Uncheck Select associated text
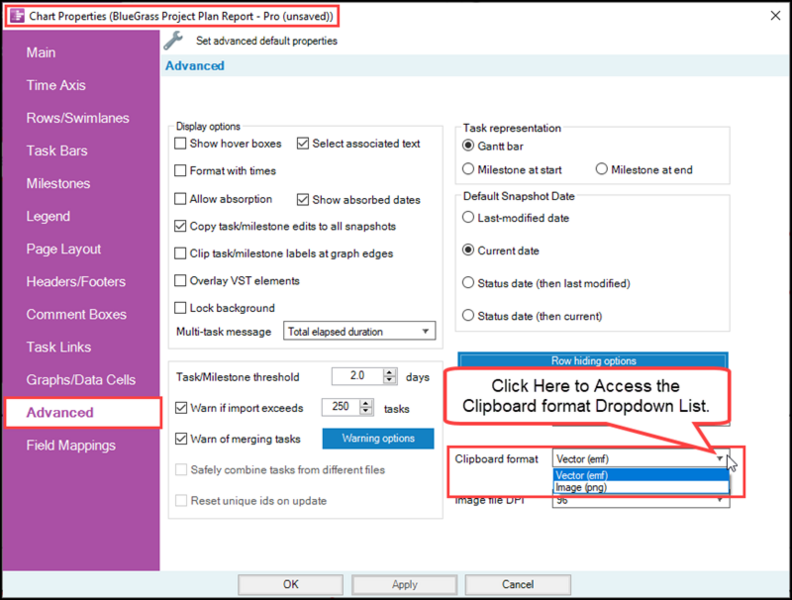 tap(303, 143)
